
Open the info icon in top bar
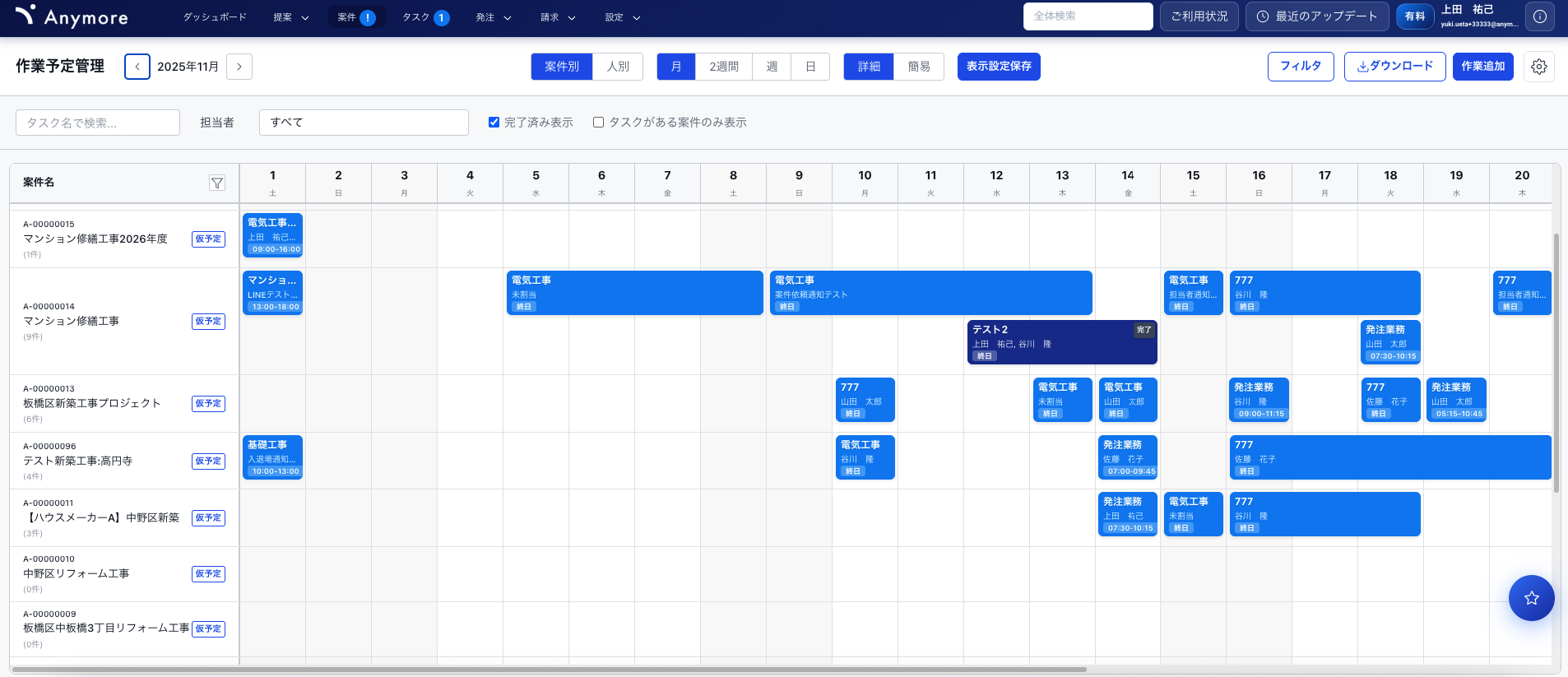tap(1539, 16)
